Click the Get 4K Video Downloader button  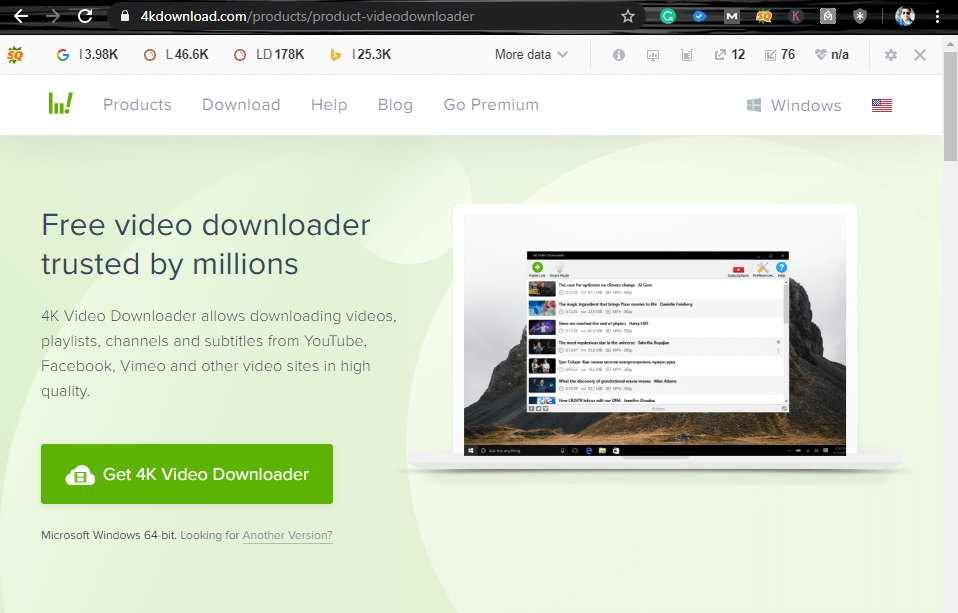pos(186,473)
